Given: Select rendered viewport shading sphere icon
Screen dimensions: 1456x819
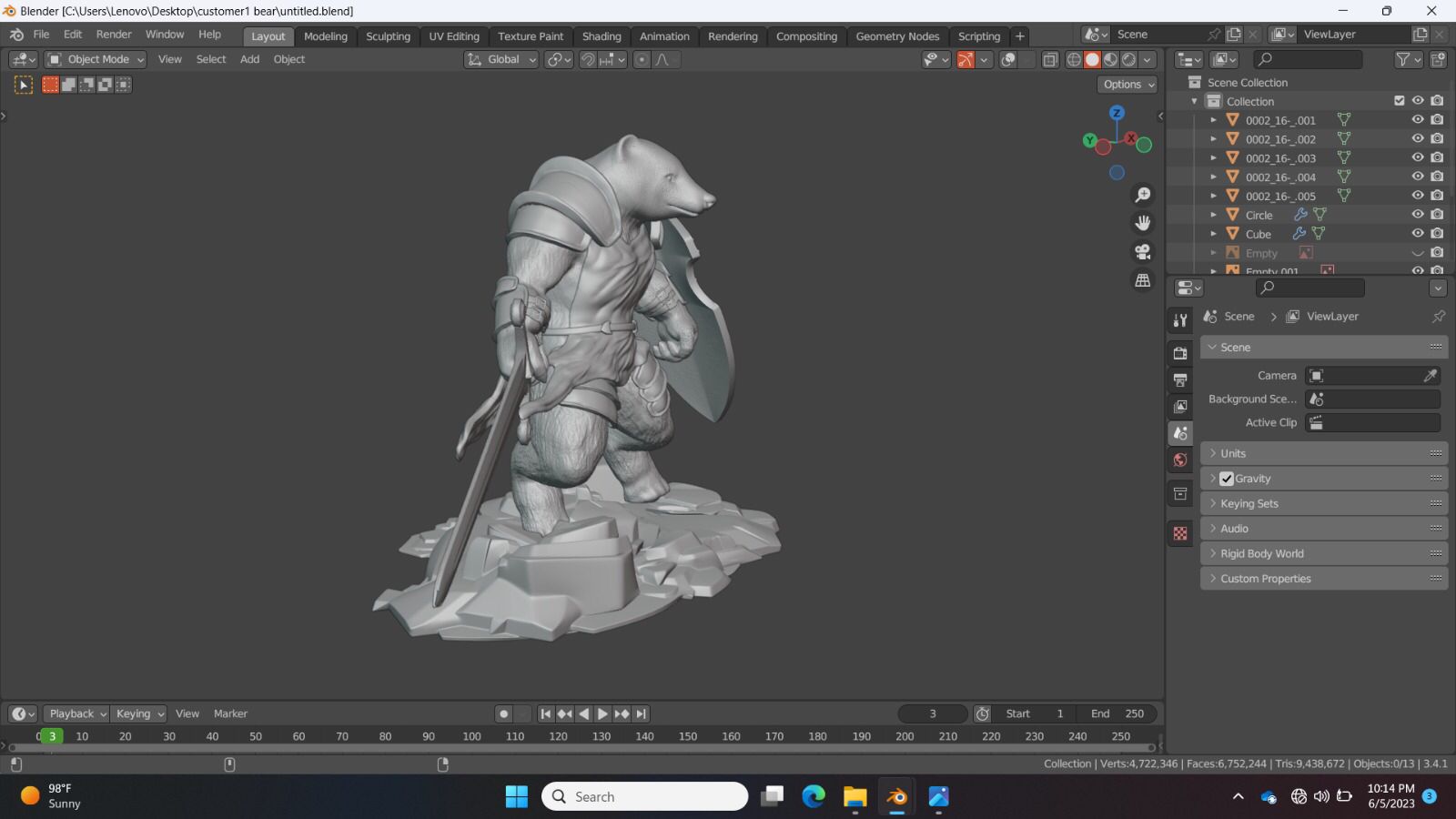Looking at the screenshot, I should (x=1129, y=59).
